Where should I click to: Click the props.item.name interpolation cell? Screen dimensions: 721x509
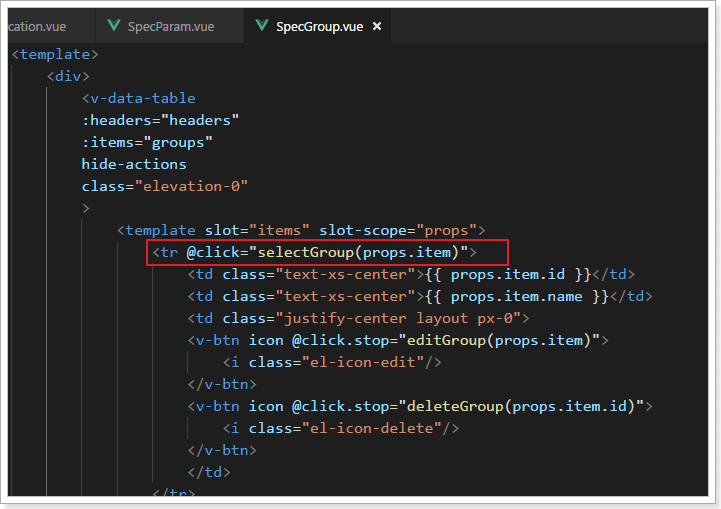[x=529, y=296]
